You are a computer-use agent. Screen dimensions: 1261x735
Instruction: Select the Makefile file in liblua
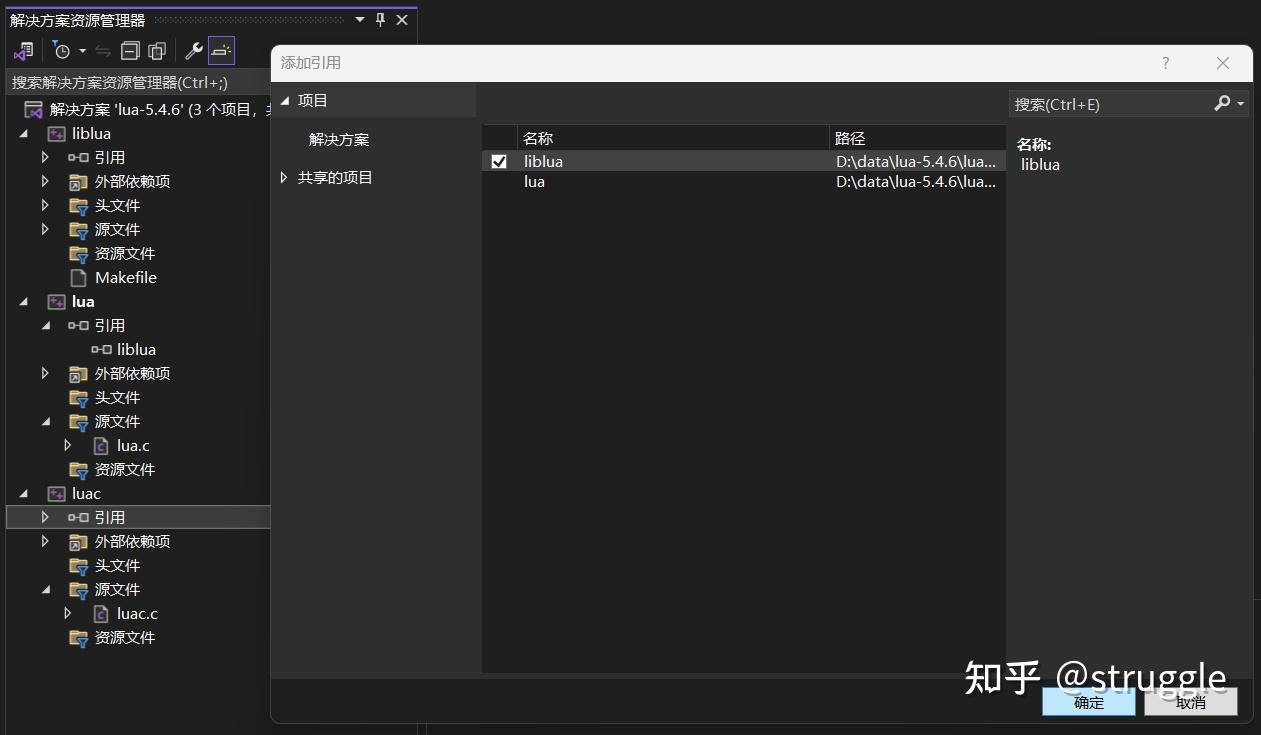[126, 278]
